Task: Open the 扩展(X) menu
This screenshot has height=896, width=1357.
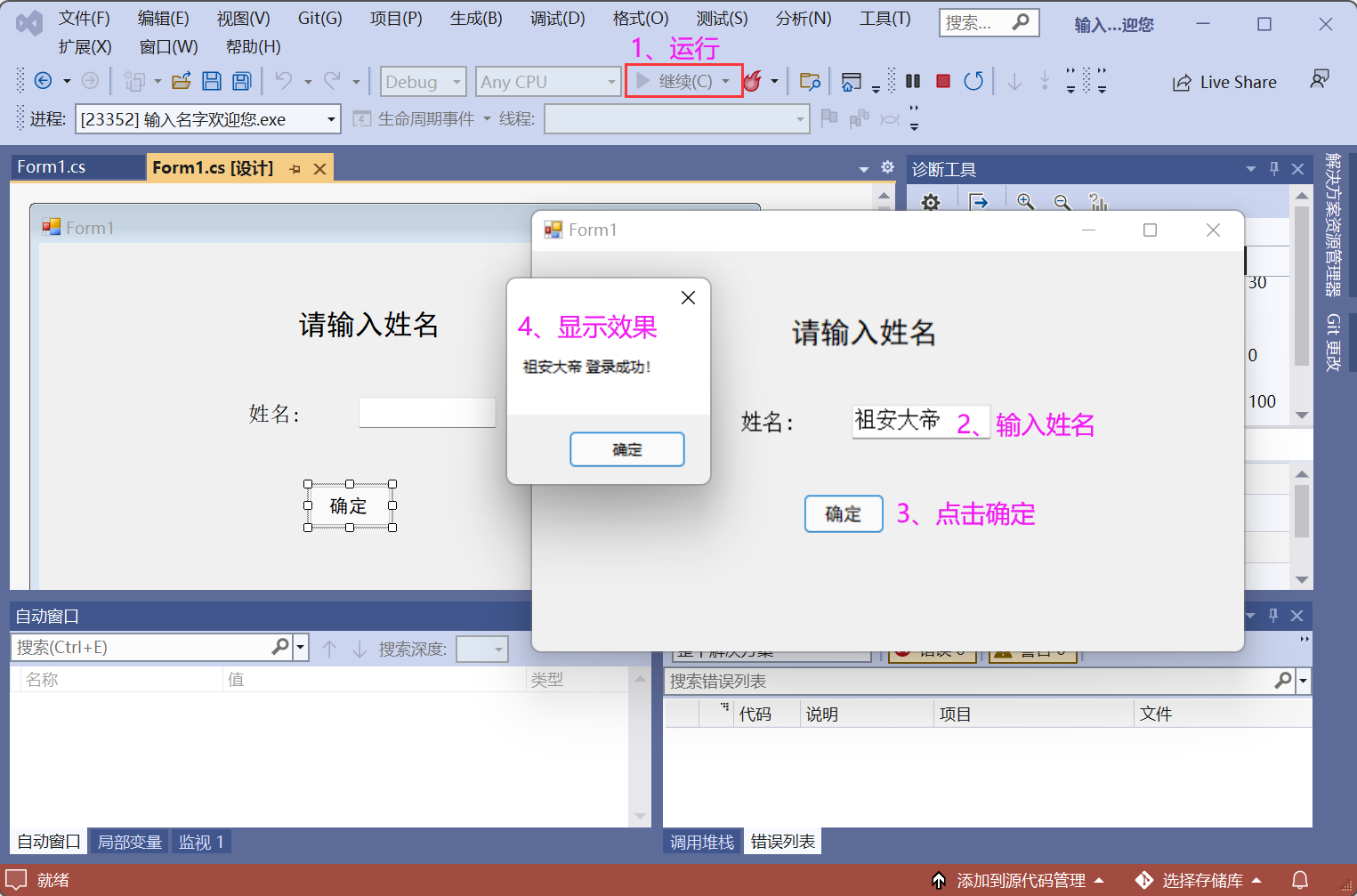Action: pyautogui.click(x=85, y=47)
